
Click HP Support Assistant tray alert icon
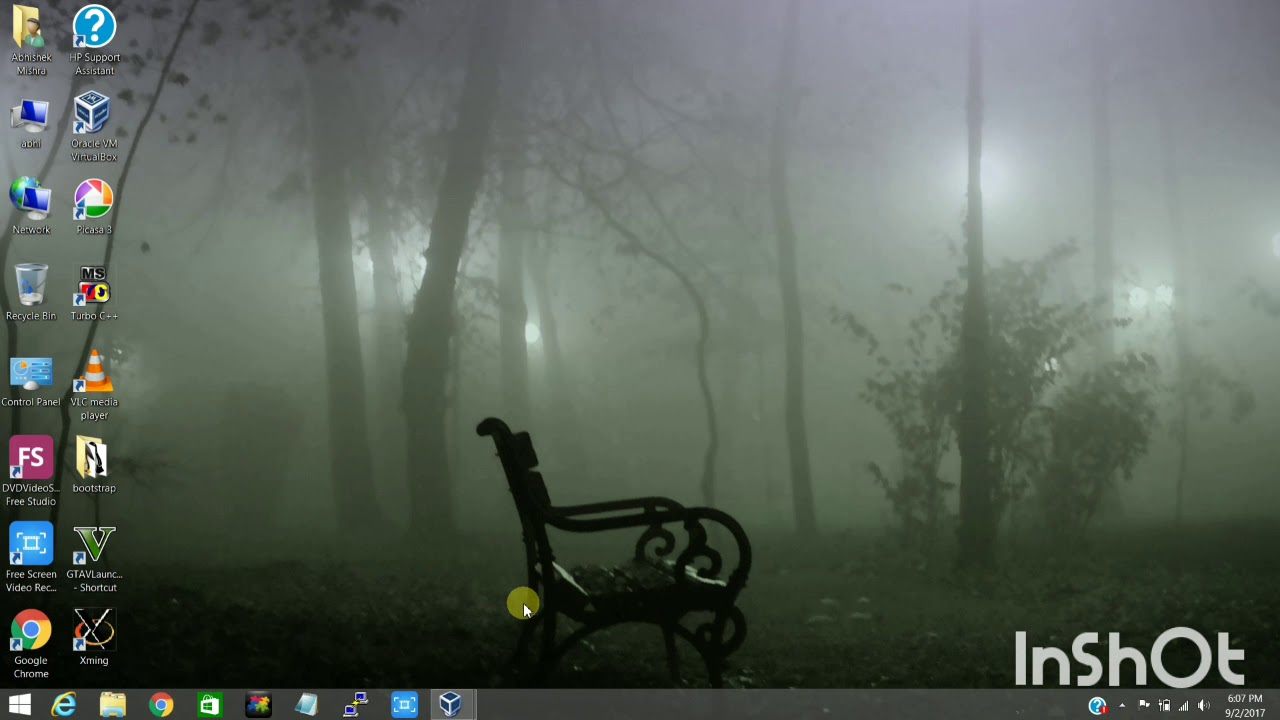click(1097, 706)
